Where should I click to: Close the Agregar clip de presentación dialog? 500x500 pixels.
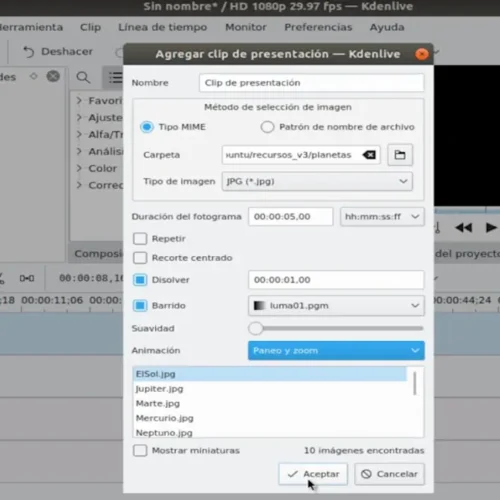pos(422,54)
